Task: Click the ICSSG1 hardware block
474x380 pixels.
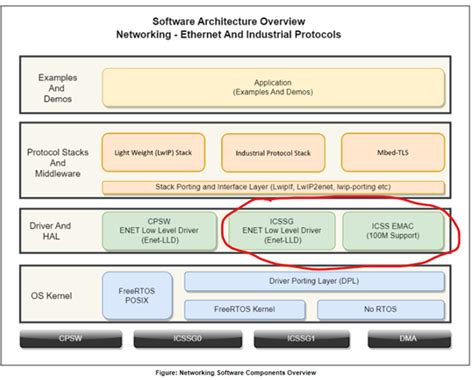Action: click(302, 339)
